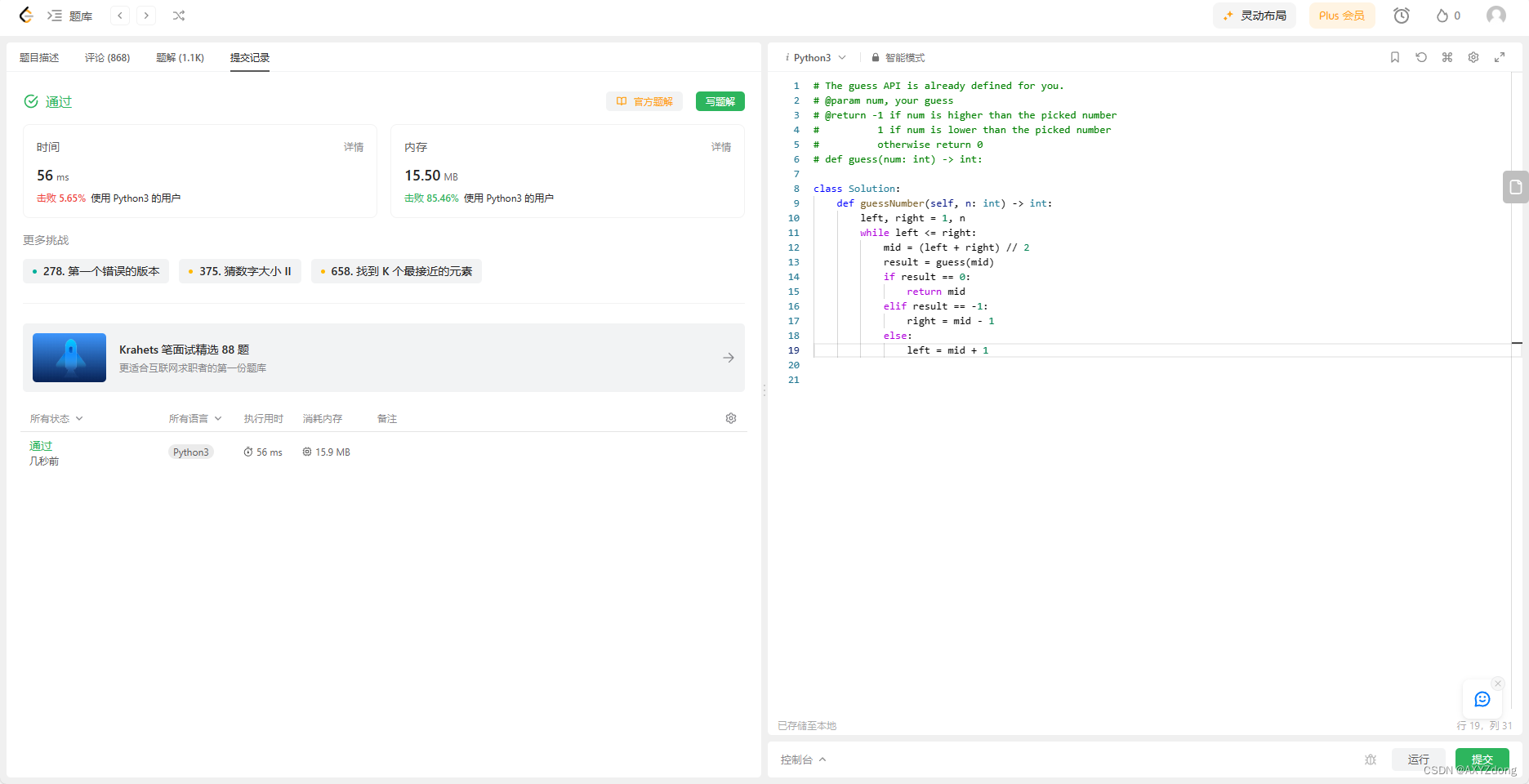Viewport: 1529px width, 784px height.
Task: Expand the 所有状态 filter dropdown
Action: (x=56, y=419)
